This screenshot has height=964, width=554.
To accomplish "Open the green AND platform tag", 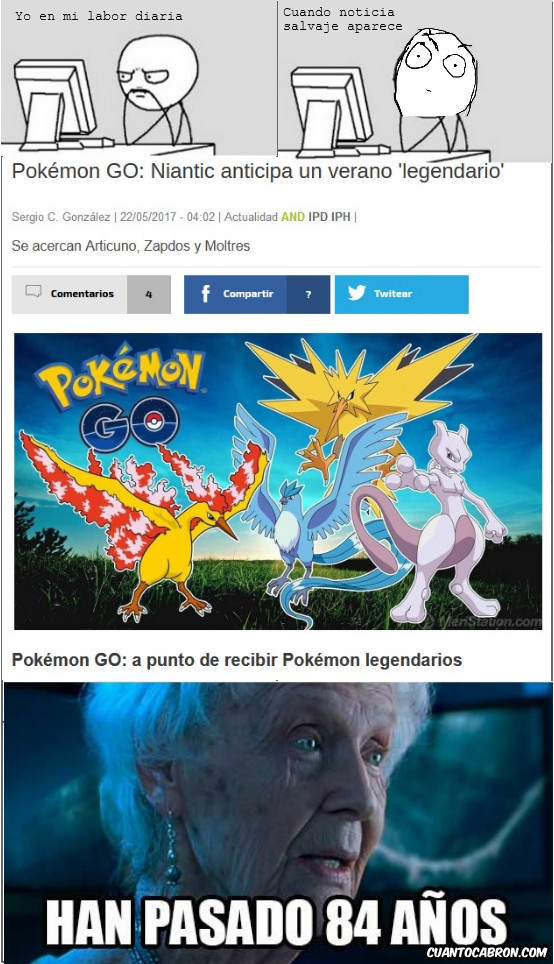I will point(293,216).
